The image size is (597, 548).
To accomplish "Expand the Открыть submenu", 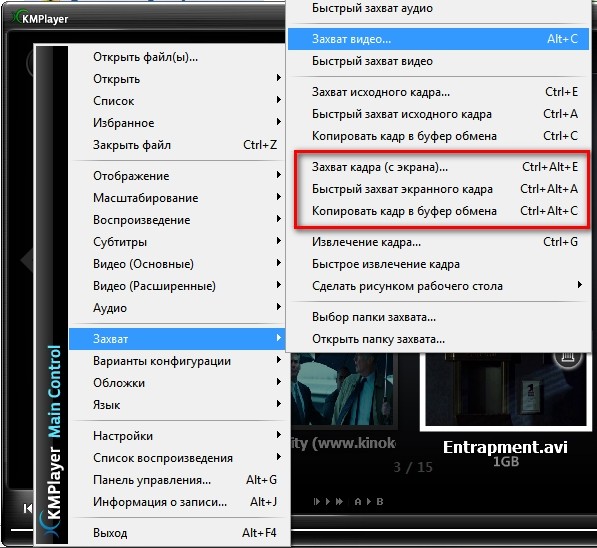I will click(x=177, y=79).
